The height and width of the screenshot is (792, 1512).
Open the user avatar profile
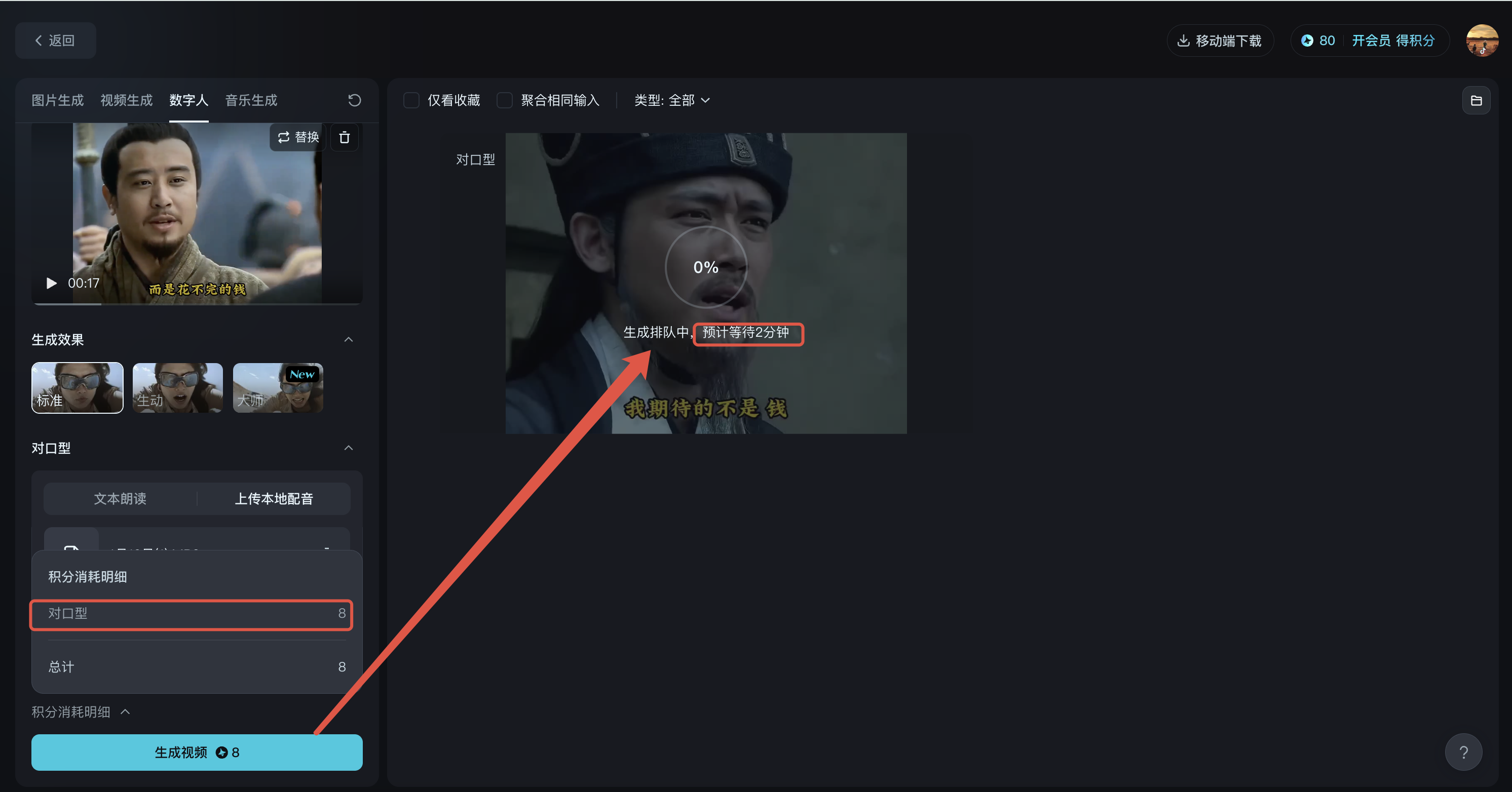coord(1482,41)
